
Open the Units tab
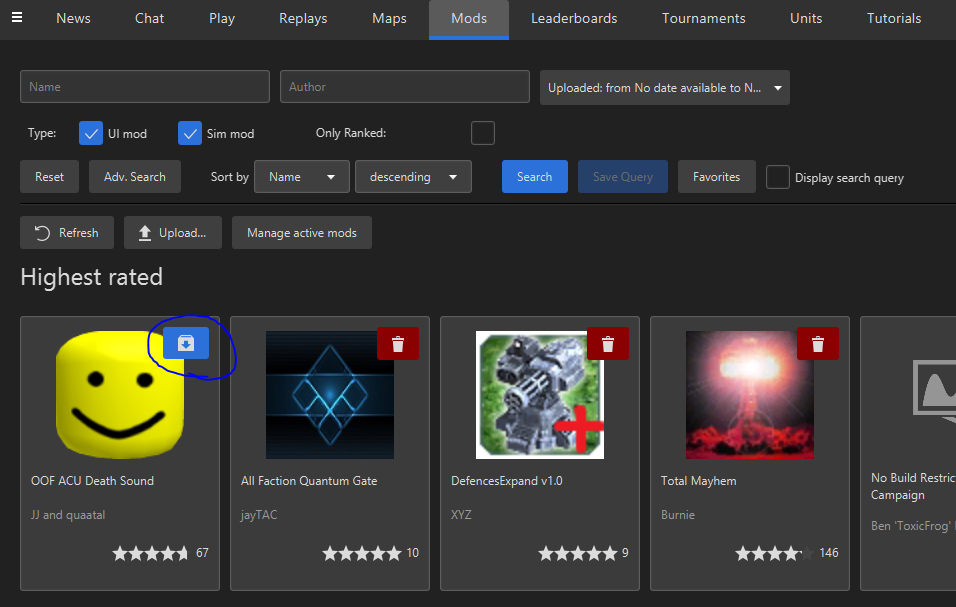pos(806,18)
